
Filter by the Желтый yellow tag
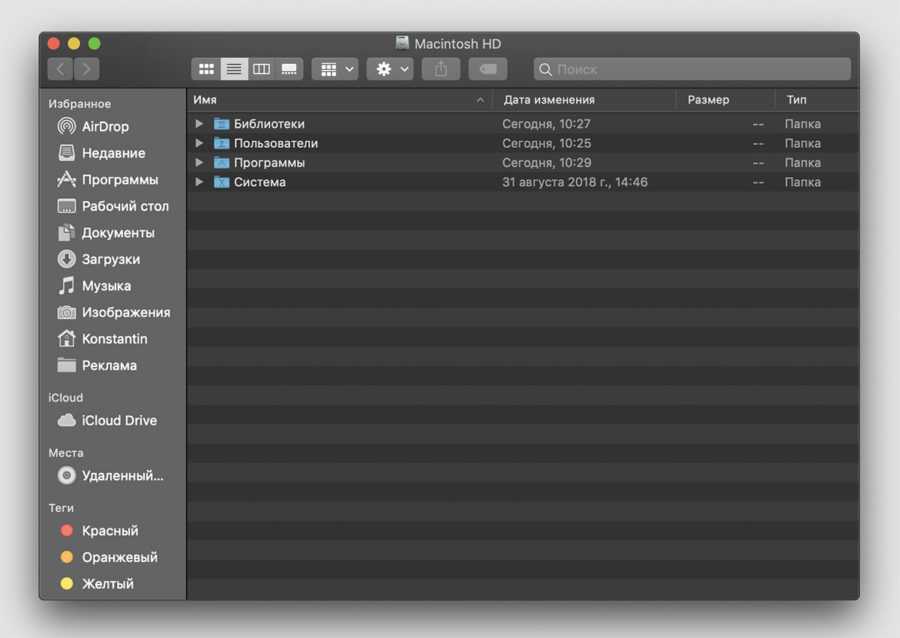107,584
